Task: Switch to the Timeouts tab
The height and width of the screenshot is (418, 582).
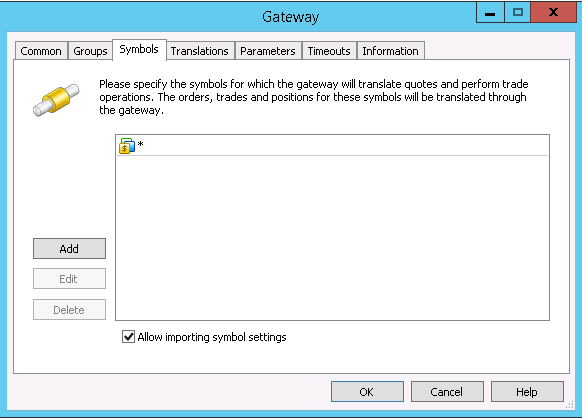Action: click(x=329, y=51)
